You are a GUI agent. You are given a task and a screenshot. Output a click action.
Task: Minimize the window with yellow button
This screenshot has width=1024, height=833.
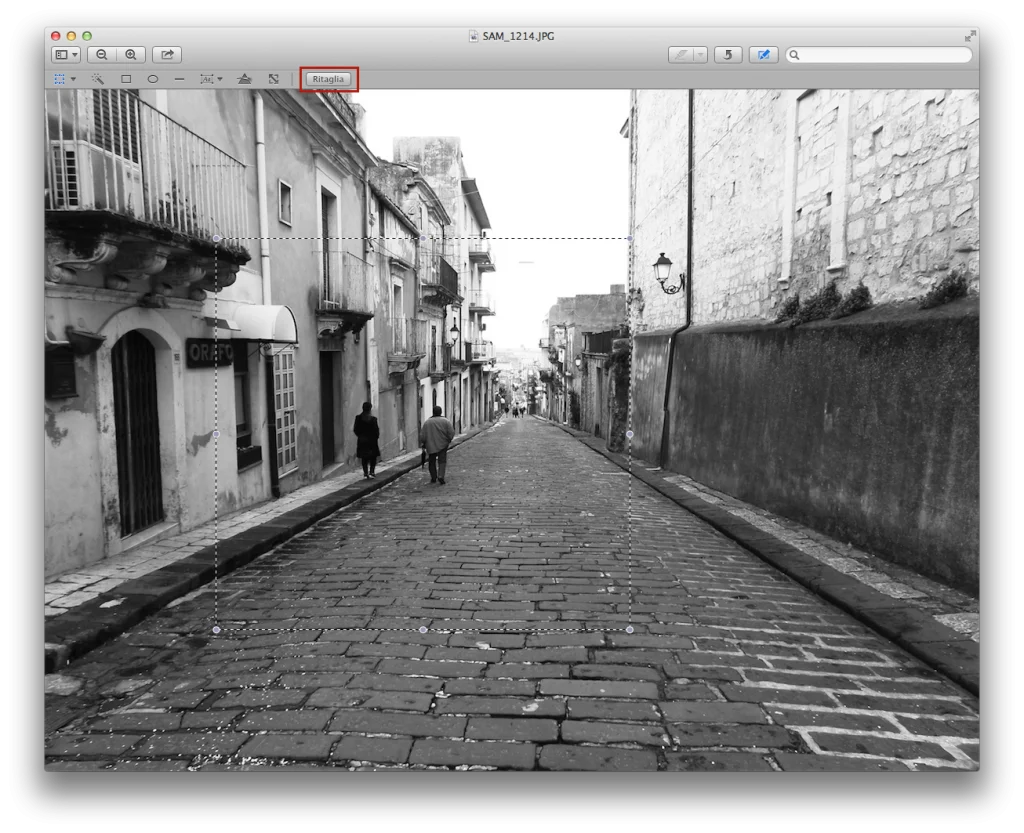pyautogui.click(x=71, y=36)
